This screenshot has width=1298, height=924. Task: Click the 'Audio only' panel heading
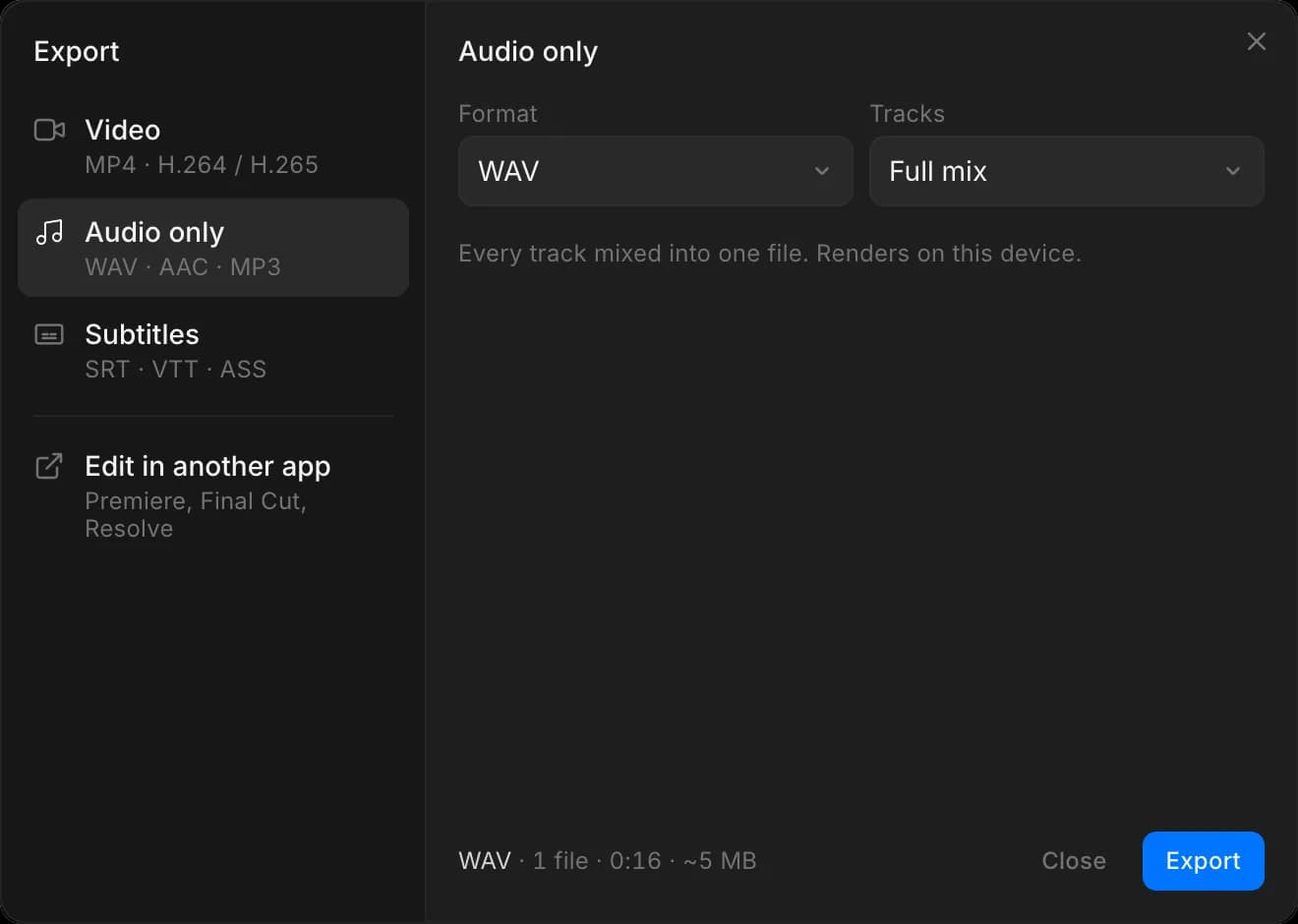click(528, 51)
